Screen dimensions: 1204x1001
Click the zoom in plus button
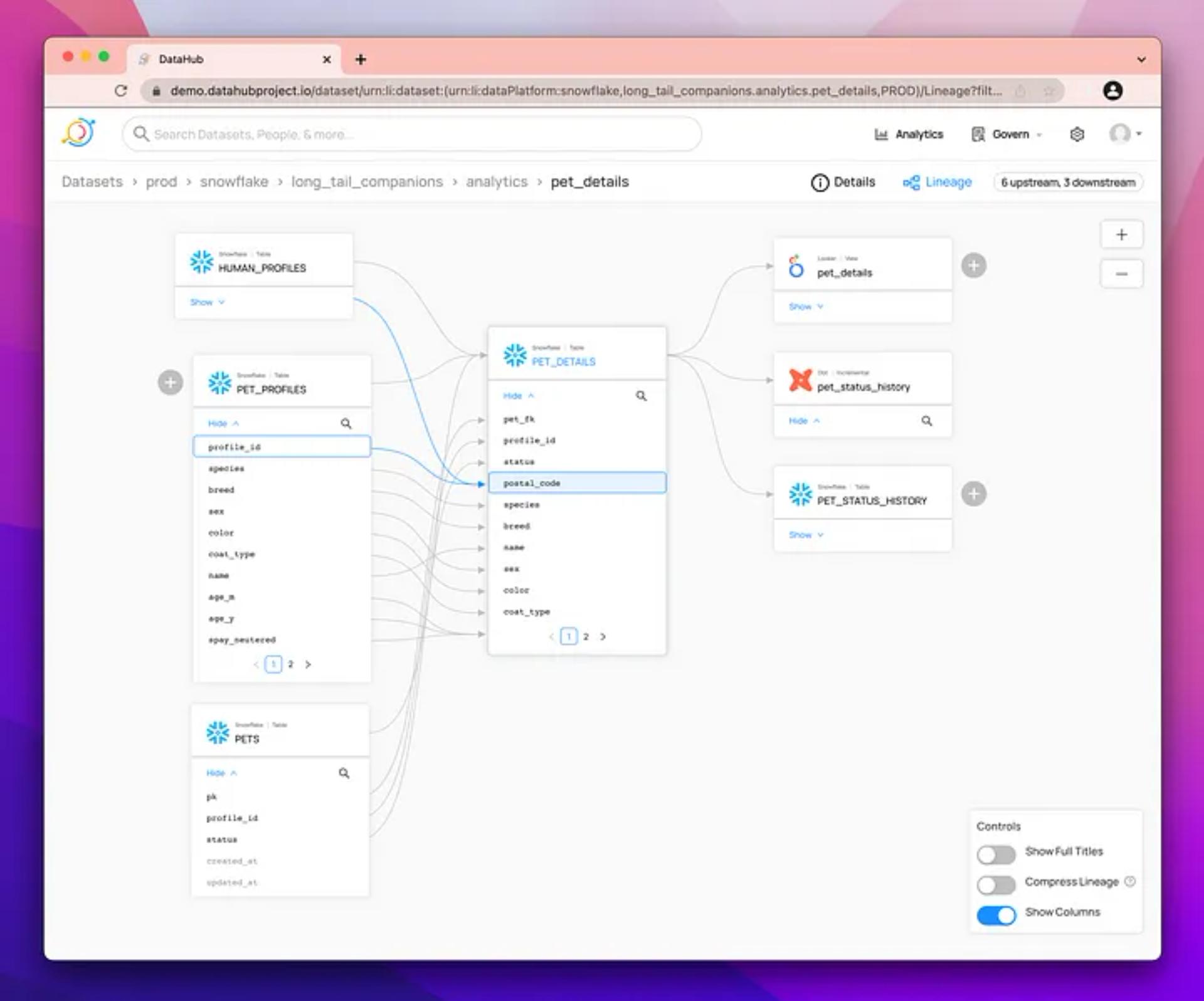click(1121, 235)
